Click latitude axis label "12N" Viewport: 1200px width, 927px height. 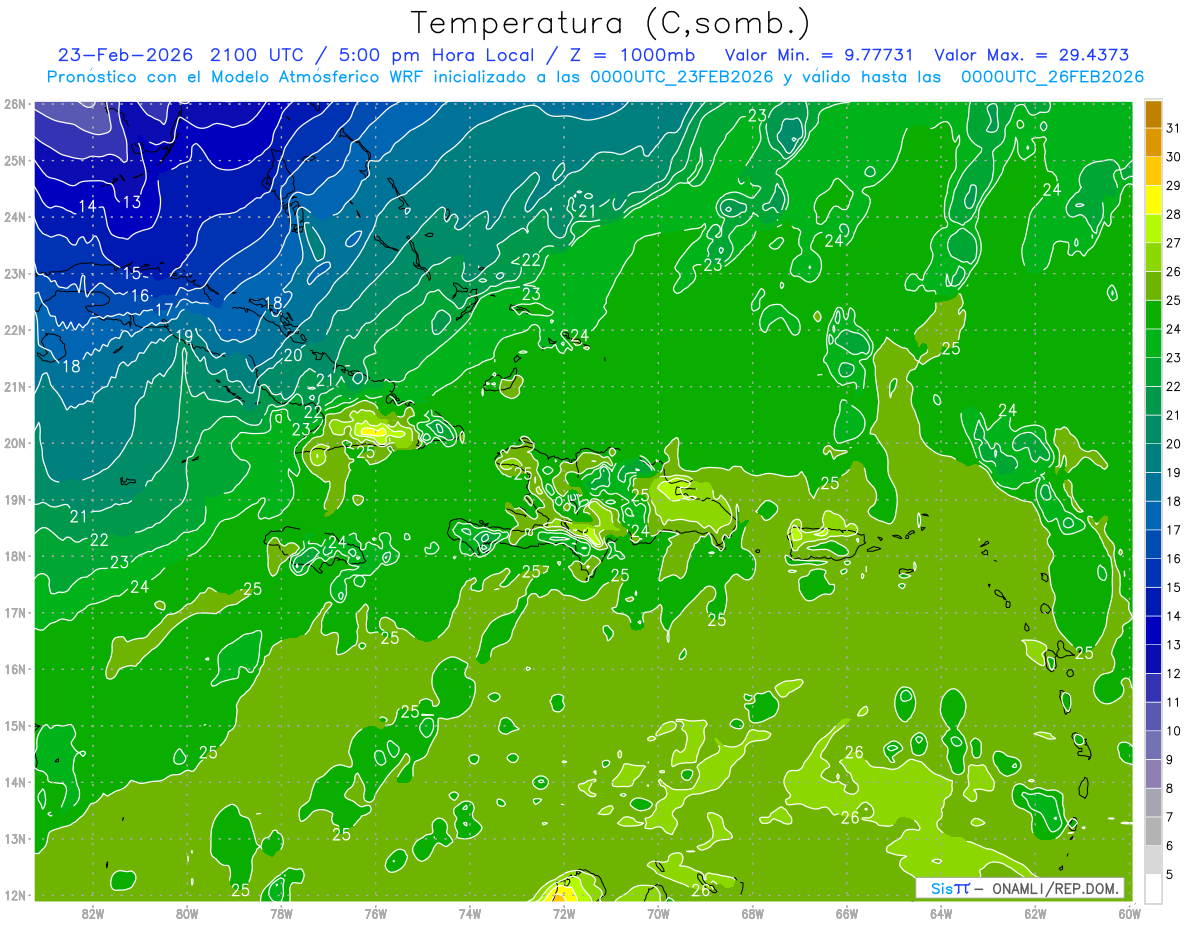click(15, 895)
